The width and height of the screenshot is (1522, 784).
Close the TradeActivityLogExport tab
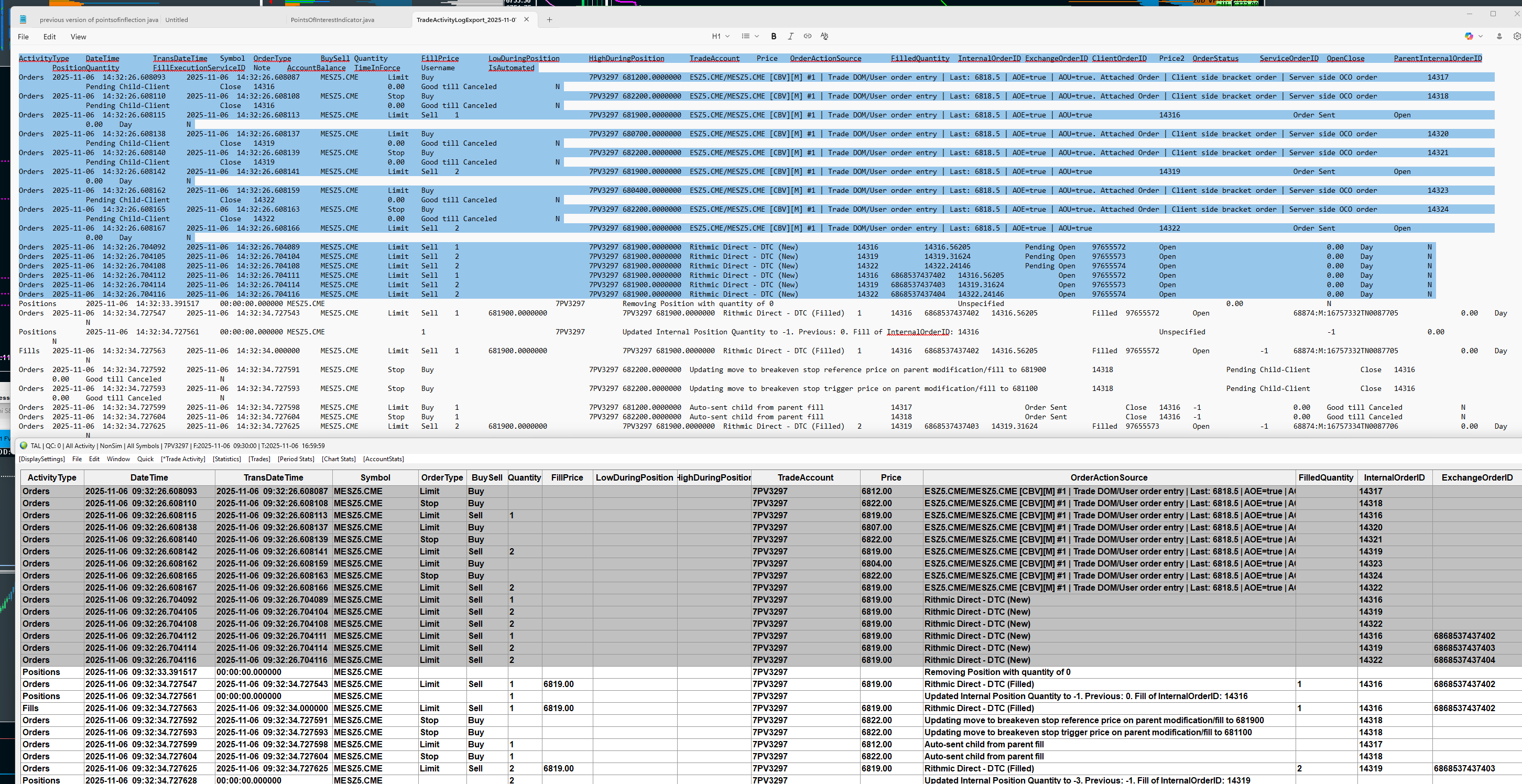point(526,19)
